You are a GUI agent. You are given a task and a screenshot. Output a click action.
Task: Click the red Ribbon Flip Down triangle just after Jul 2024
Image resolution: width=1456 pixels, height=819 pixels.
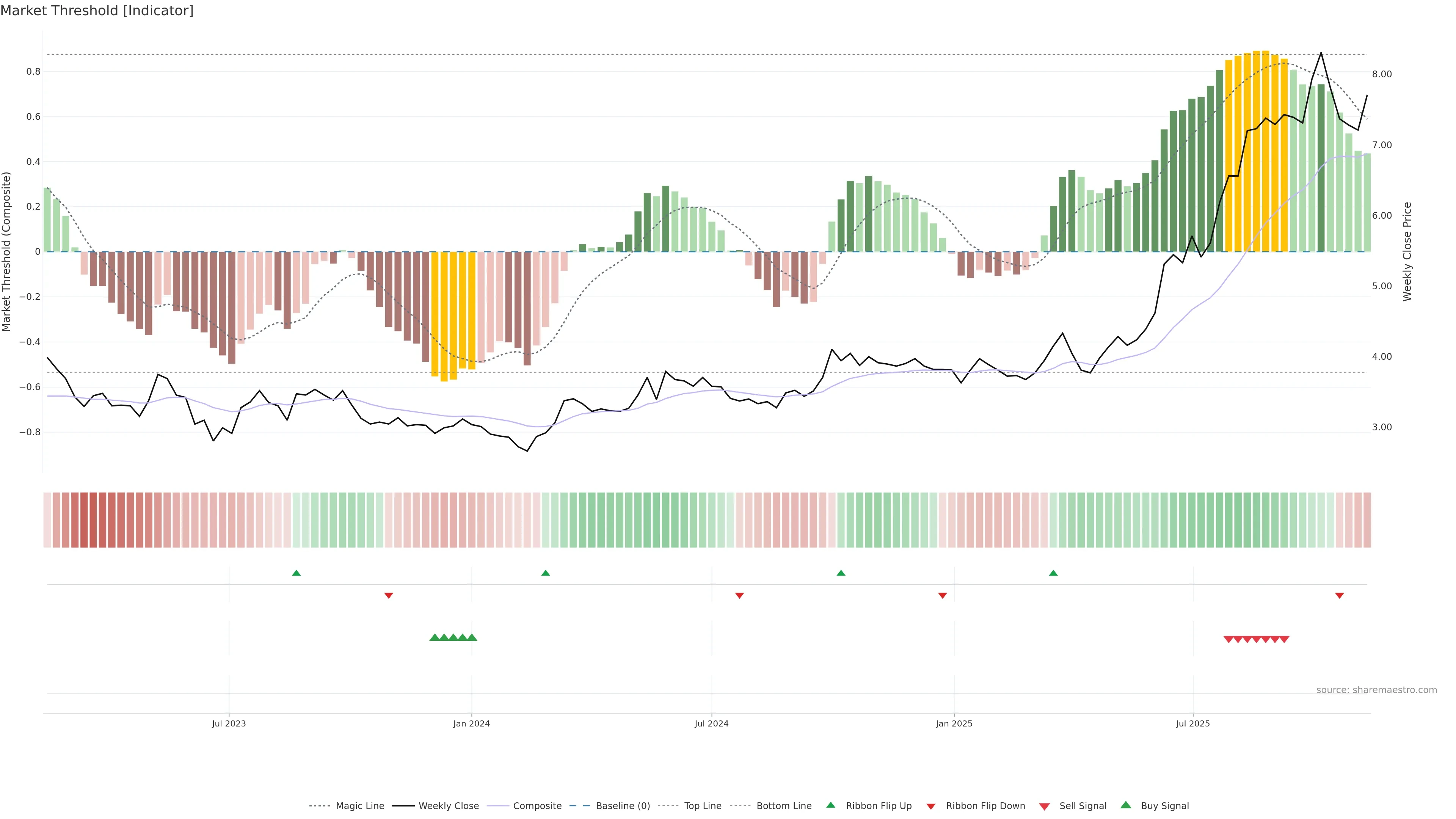[739, 596]
